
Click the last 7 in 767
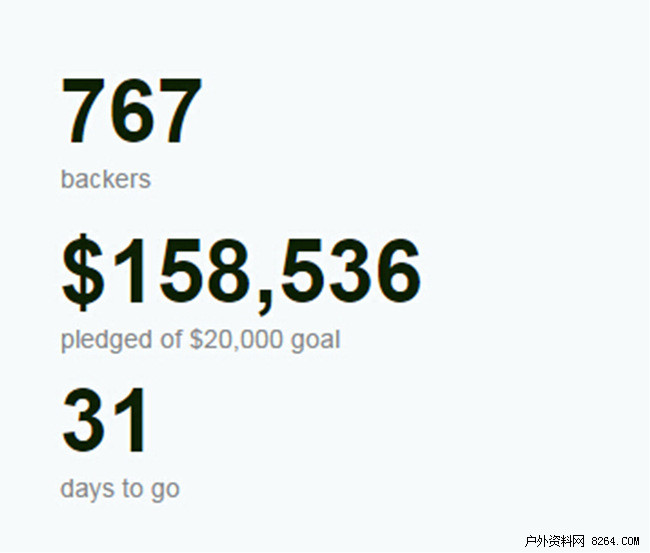[179, 112]
